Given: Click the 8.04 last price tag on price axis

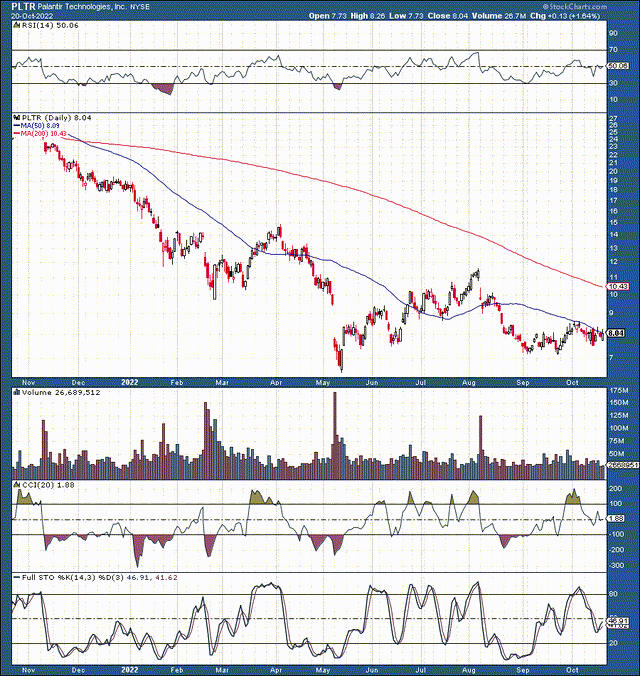Looking at the screenshot, I should (x=616, y=333).
